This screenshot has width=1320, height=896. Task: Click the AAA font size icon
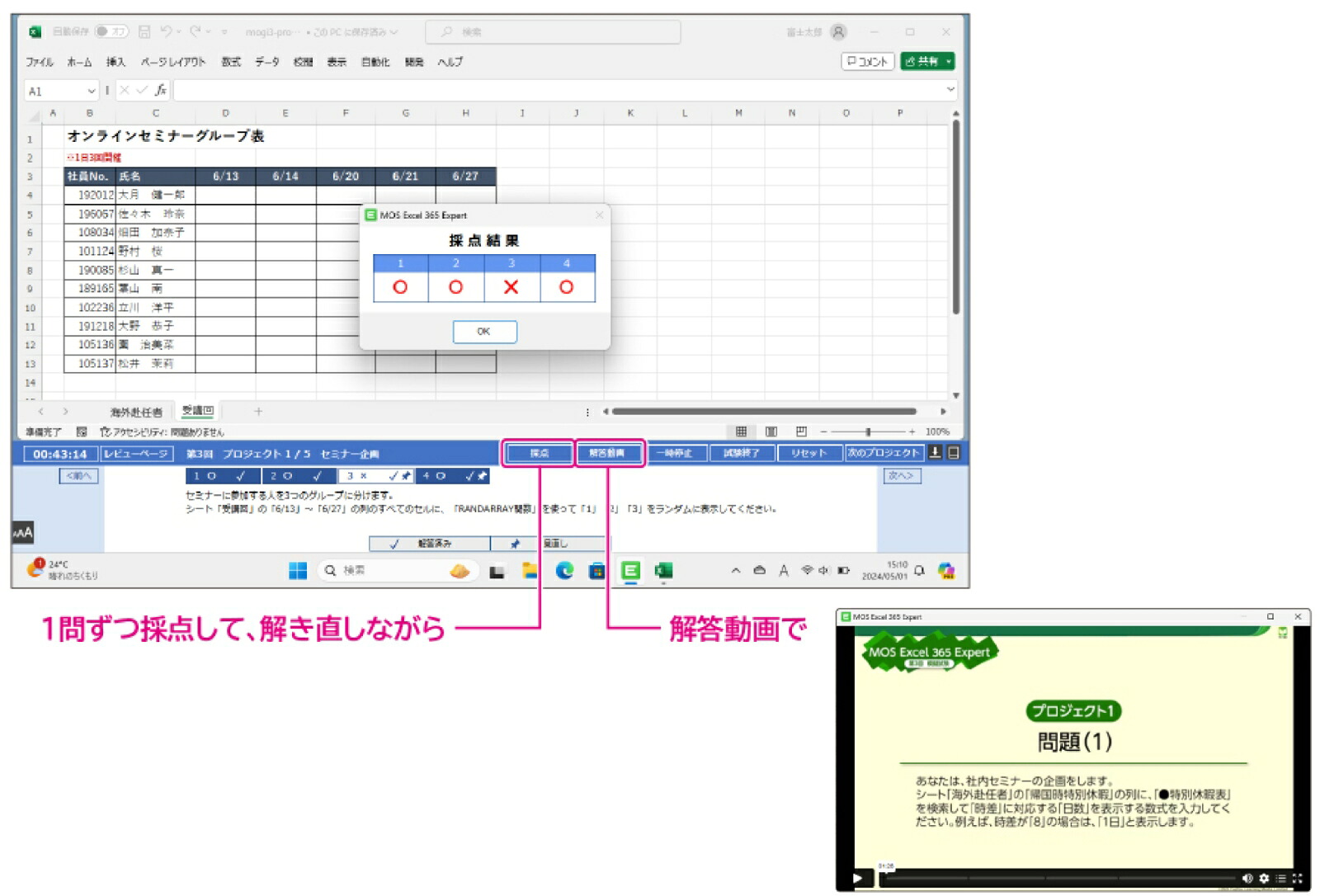[22, 533]
